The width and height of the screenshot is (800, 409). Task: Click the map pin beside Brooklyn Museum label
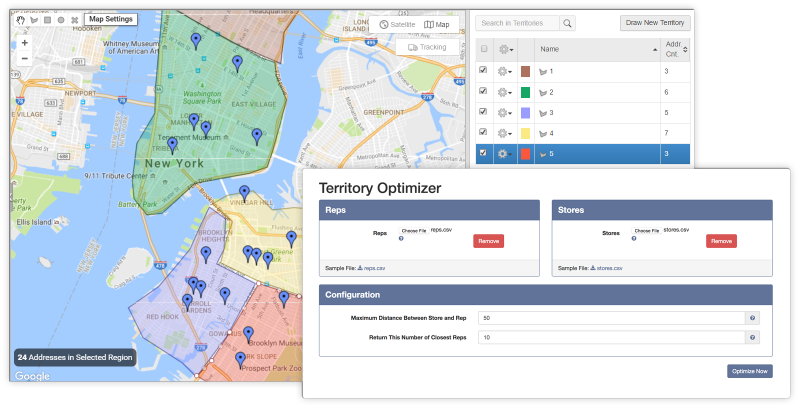pyautogui.click(x=248, y=335)
